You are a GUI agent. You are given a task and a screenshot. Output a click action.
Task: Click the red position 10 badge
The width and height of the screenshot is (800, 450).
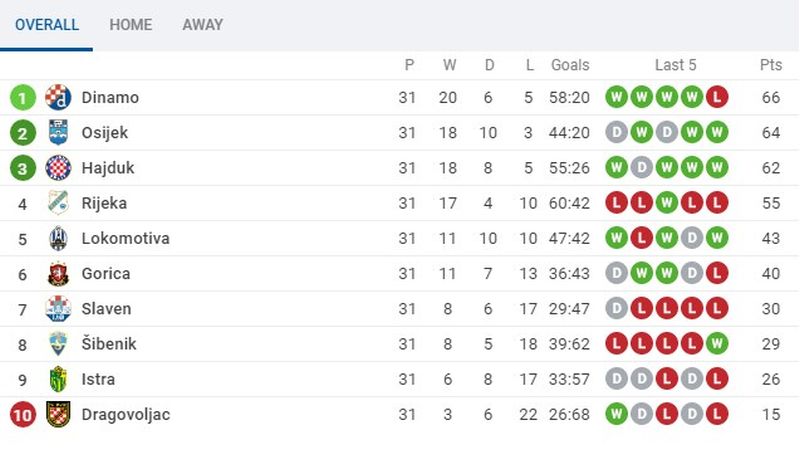pyautogui.click(x=22, y=414)
